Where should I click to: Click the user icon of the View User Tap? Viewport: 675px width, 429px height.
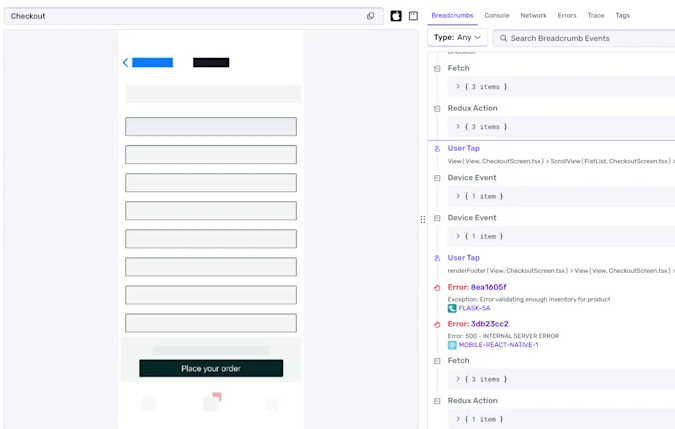[437, 148]
